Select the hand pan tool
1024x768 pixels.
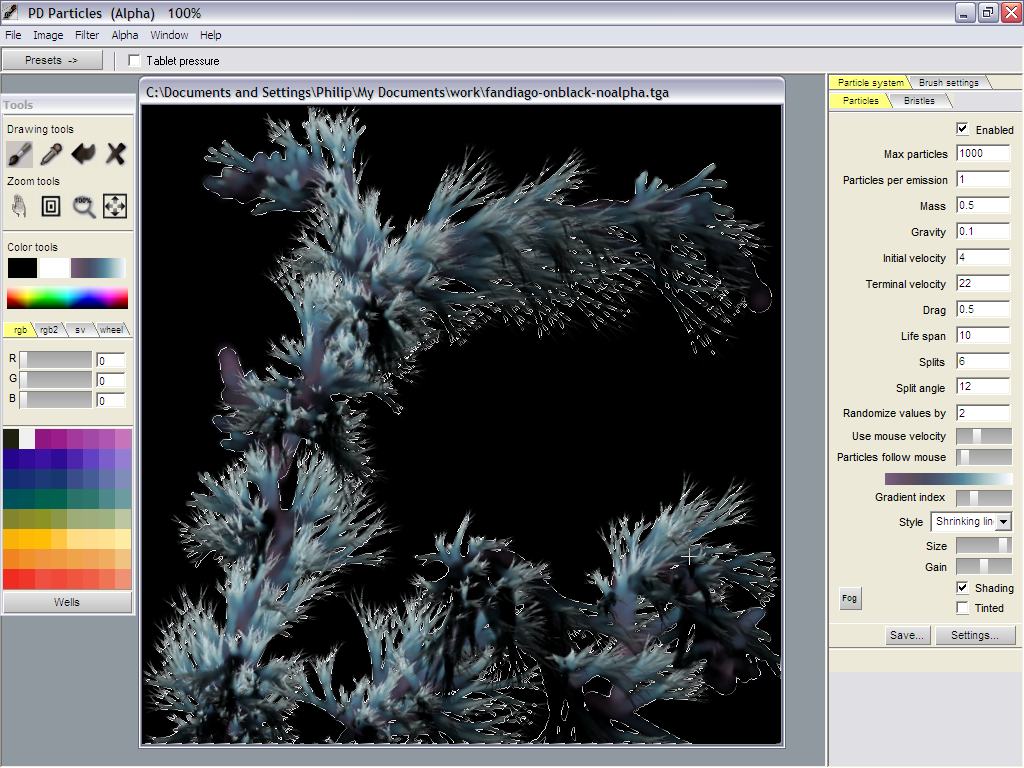[19, 206]
